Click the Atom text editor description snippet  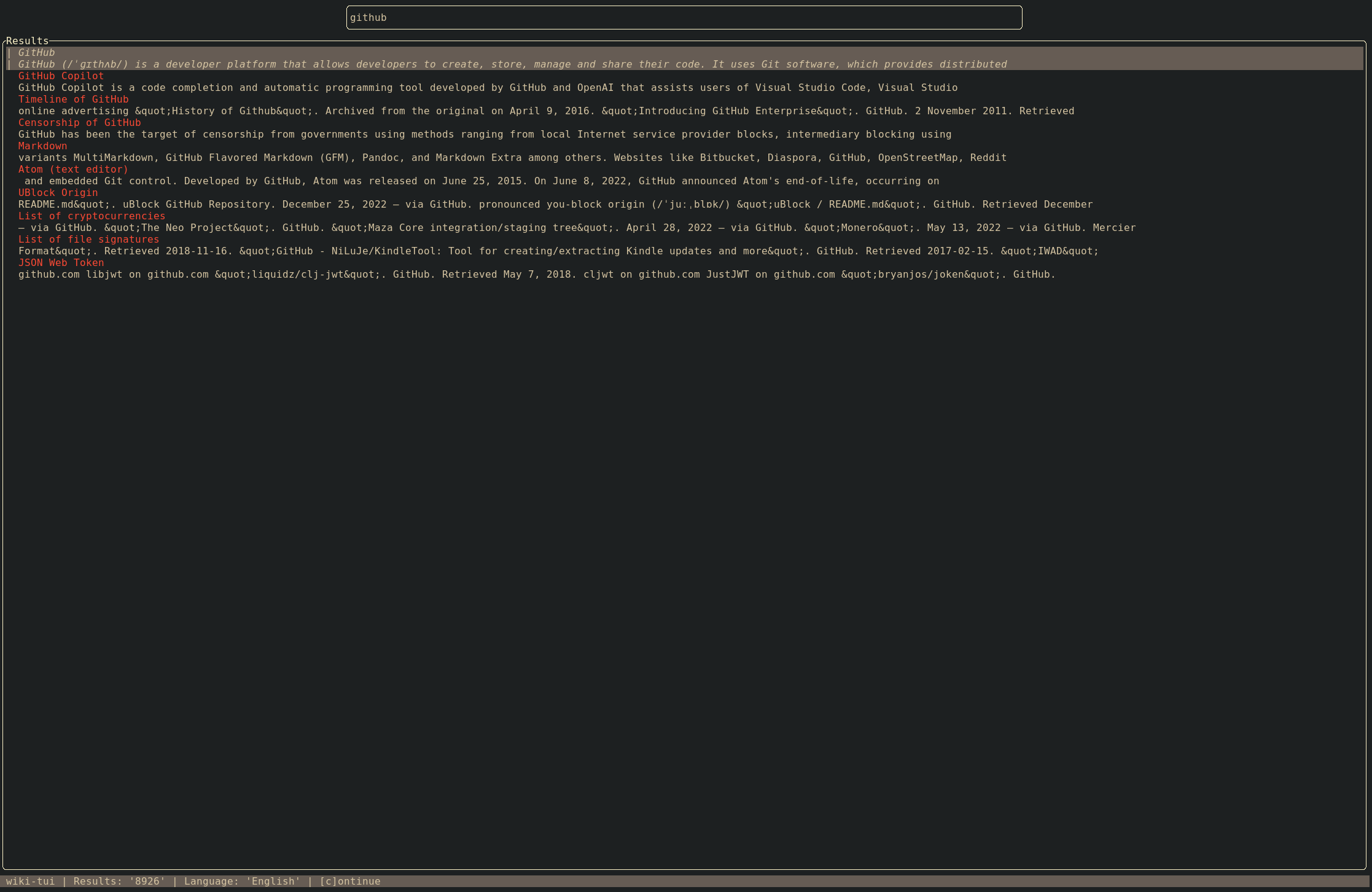click(x=481, y=181)
